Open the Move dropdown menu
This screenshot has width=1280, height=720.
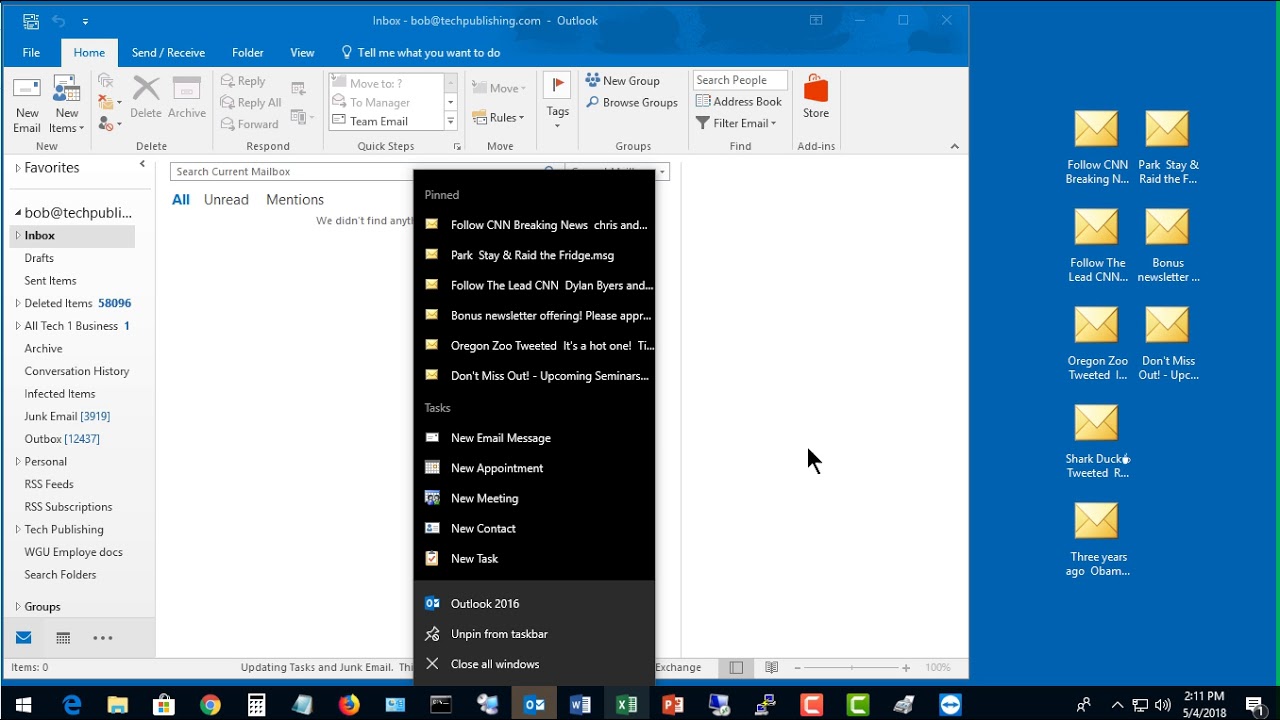[499, 88]
